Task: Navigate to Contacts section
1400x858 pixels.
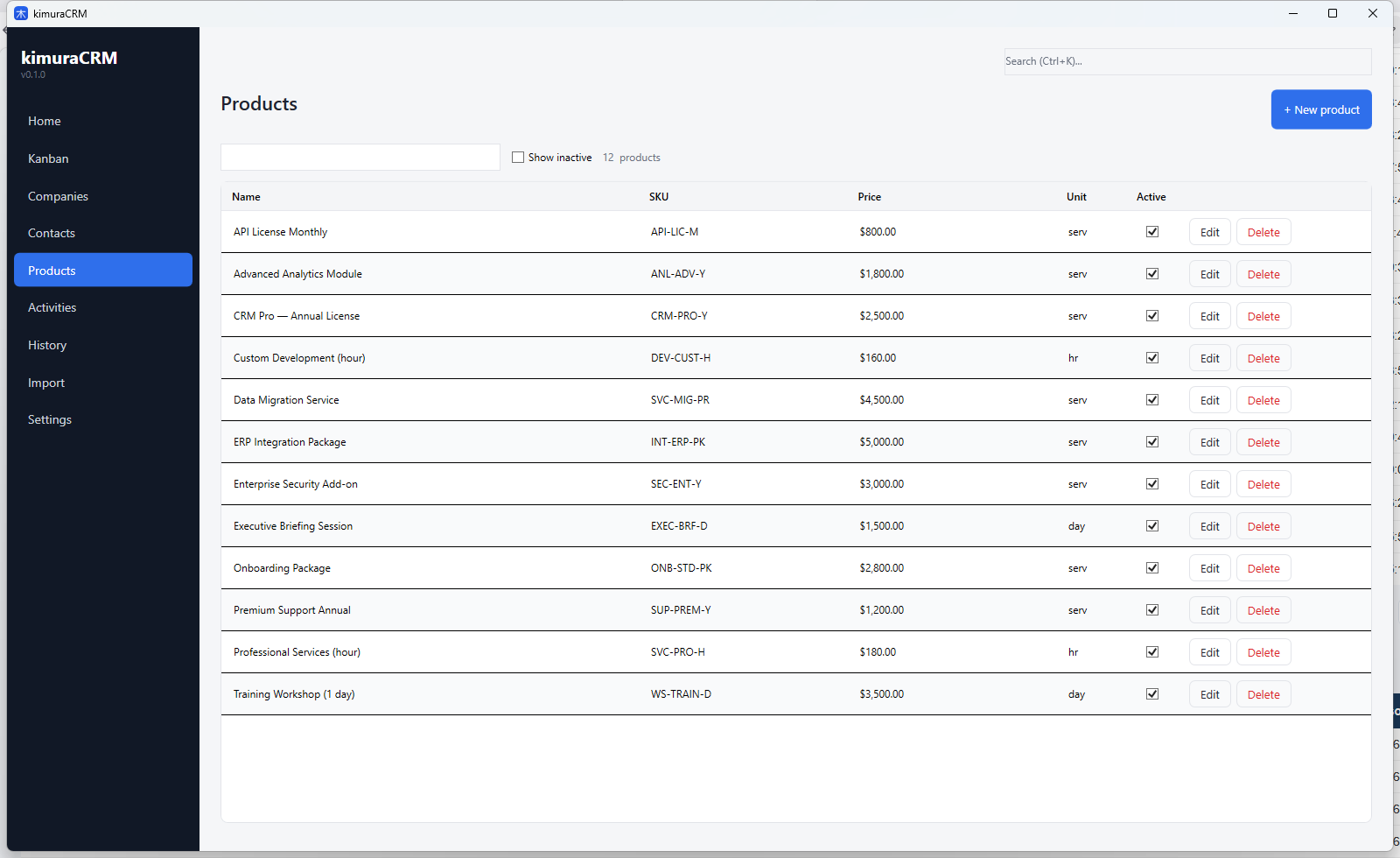Action: [x=52, y=233]
